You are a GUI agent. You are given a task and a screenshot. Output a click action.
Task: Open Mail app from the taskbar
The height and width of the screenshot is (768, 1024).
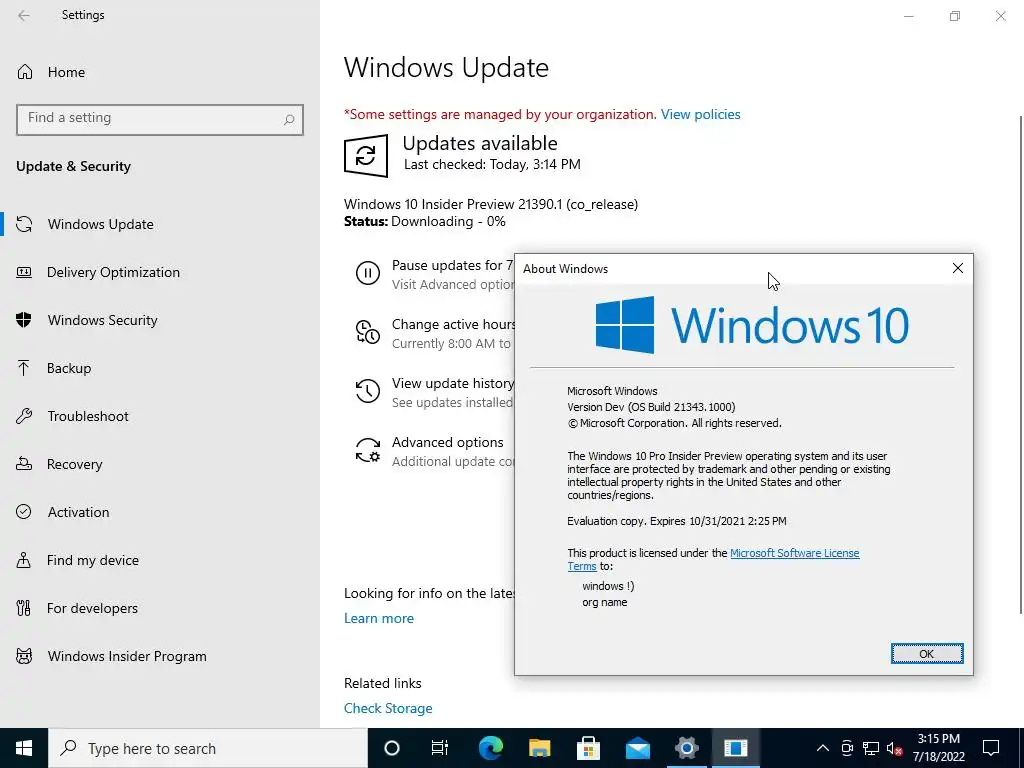pyautogui.click(x=637, y=748)
